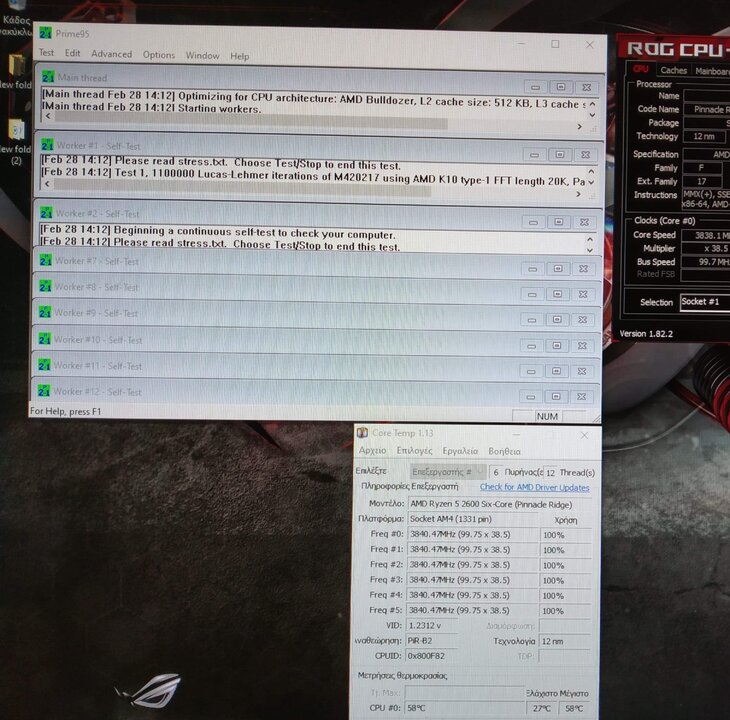The image size is (730, 720).
Task: Switch to CPU tab in ROG CPU-Z
Action: click(641, 69)
